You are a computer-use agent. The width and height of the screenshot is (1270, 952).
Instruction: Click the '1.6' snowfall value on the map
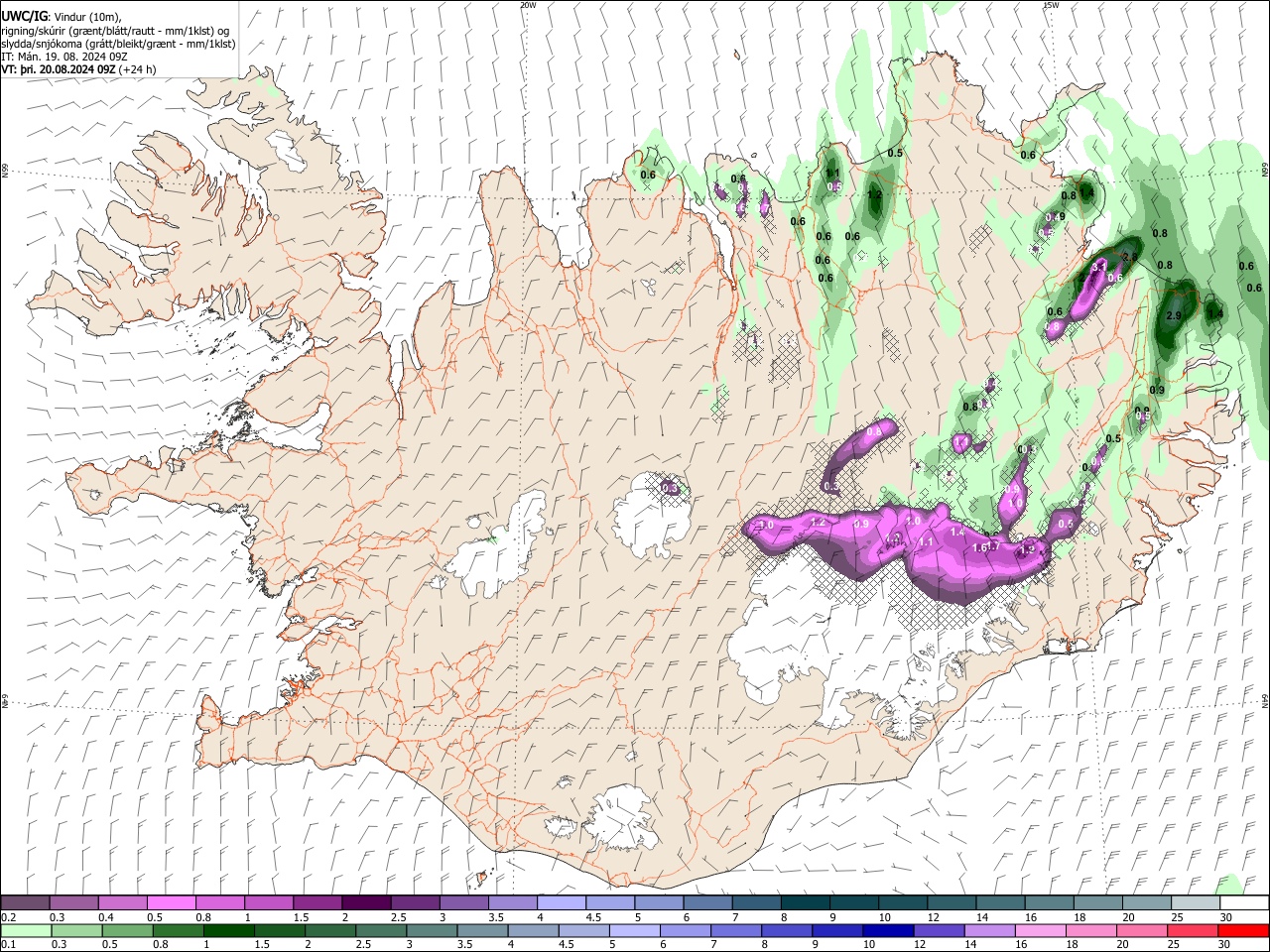980,546
